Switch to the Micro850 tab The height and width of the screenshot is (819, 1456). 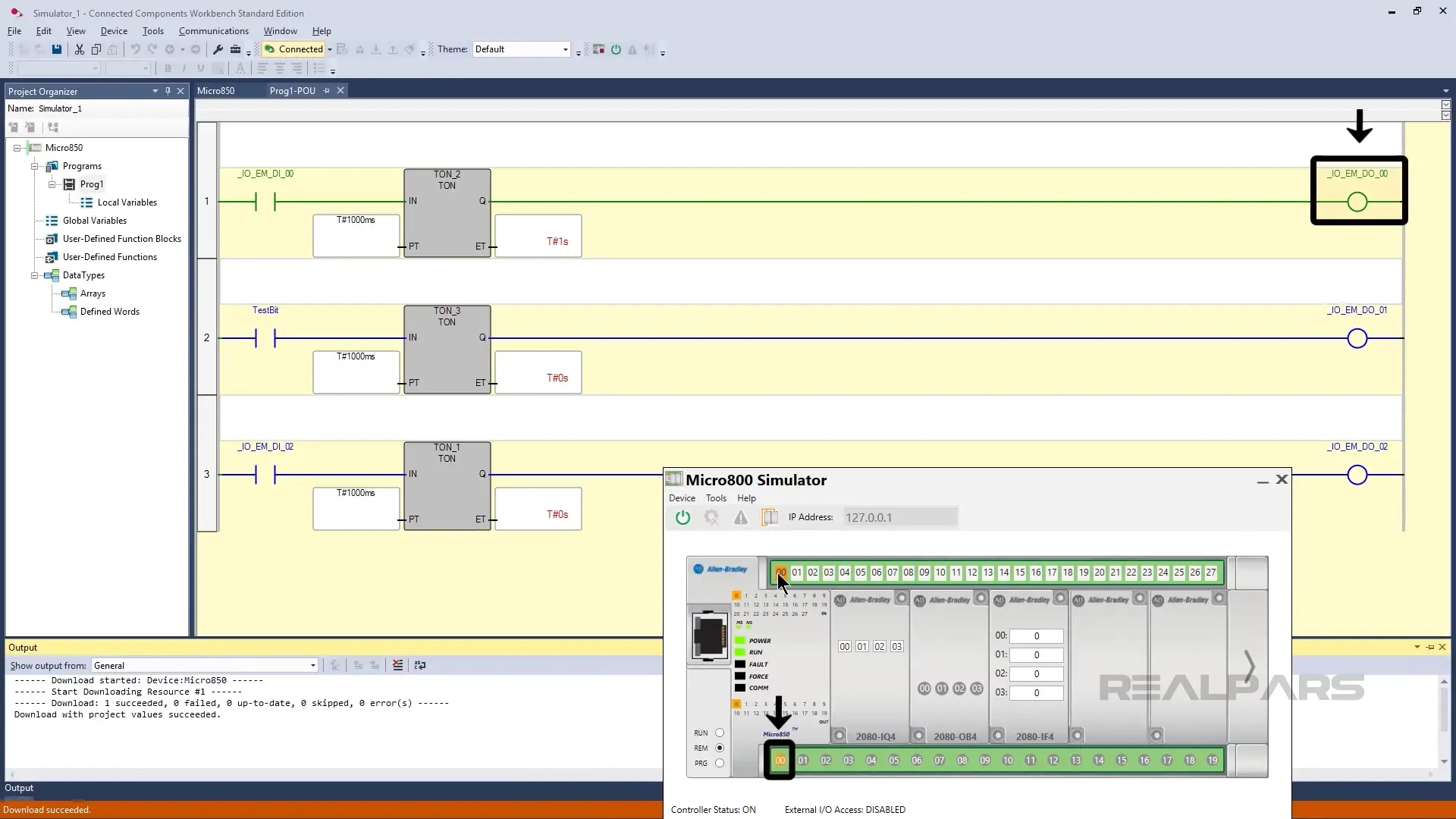[x=215, y=90]
